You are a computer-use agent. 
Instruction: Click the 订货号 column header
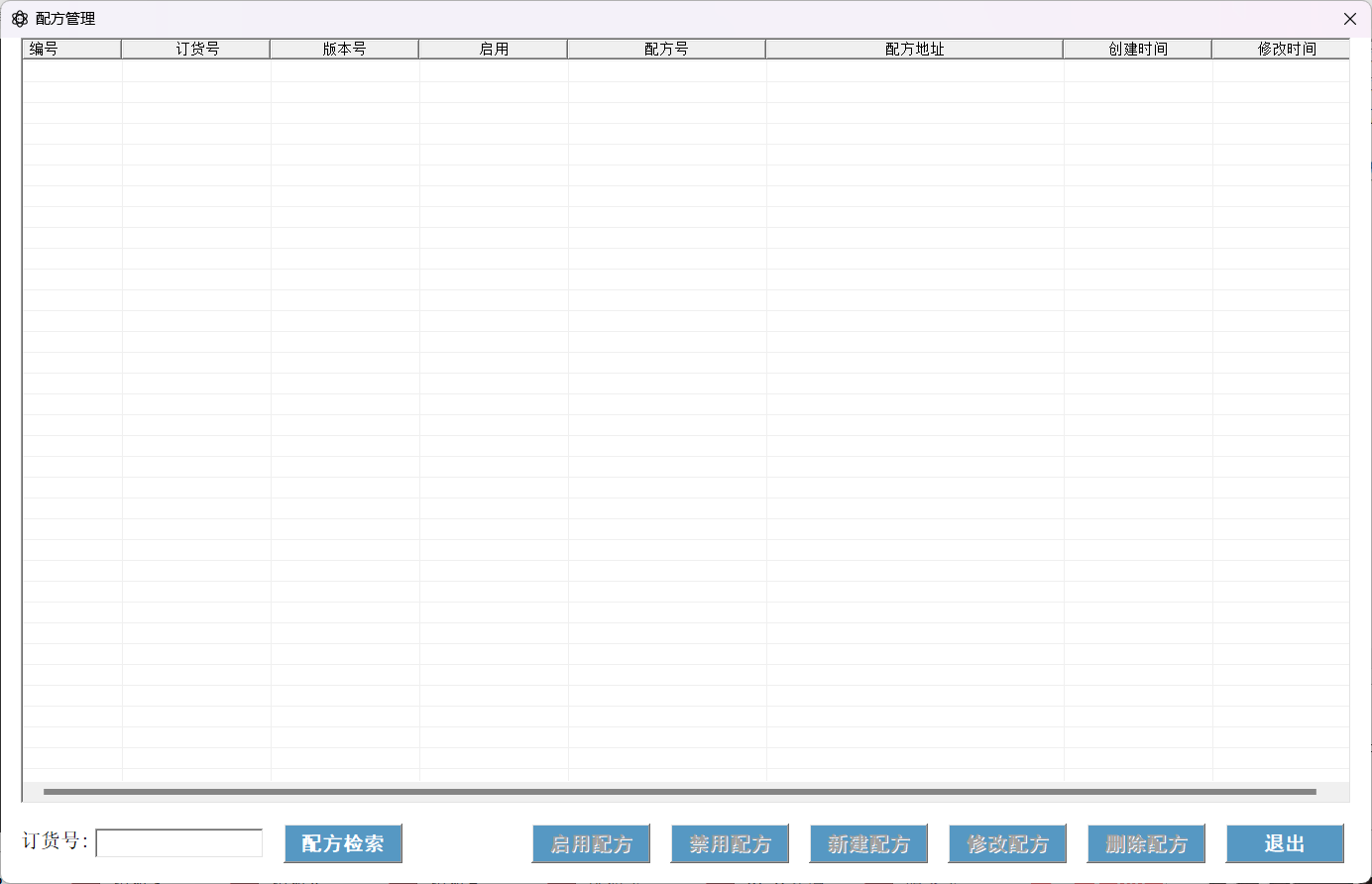(195, 49)
